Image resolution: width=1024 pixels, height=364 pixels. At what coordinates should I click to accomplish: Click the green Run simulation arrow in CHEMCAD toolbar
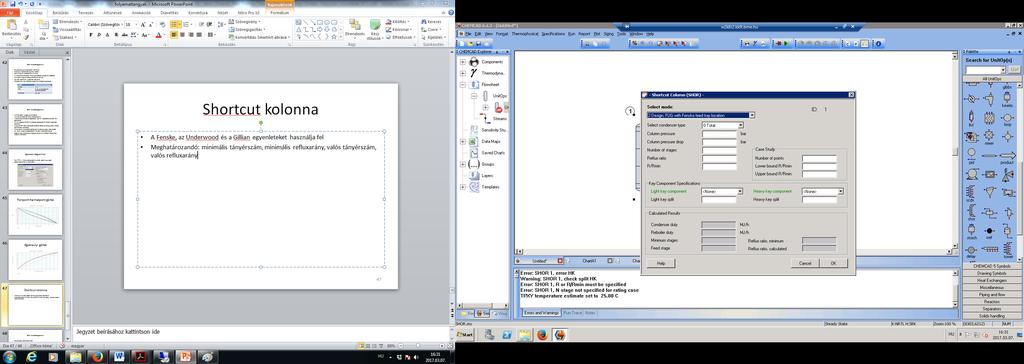pos(786,44)
